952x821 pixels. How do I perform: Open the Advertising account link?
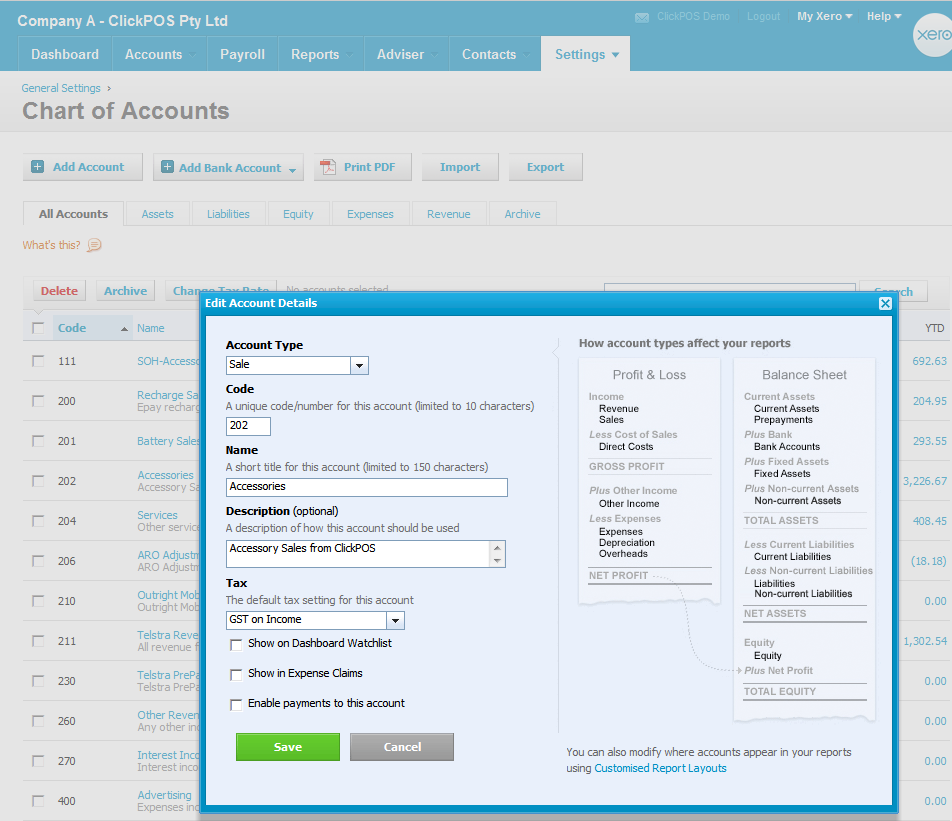(164, 795)
